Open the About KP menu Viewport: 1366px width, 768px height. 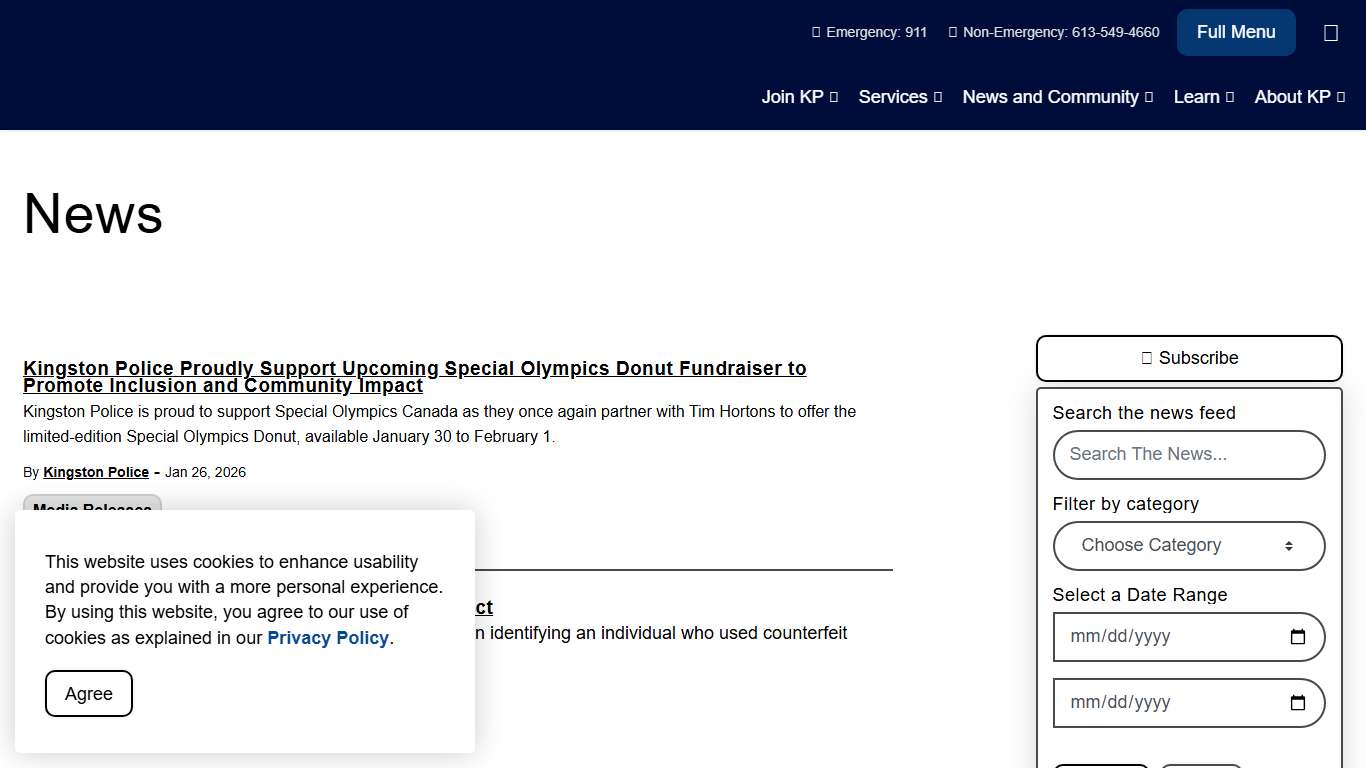pos(1292,97)
